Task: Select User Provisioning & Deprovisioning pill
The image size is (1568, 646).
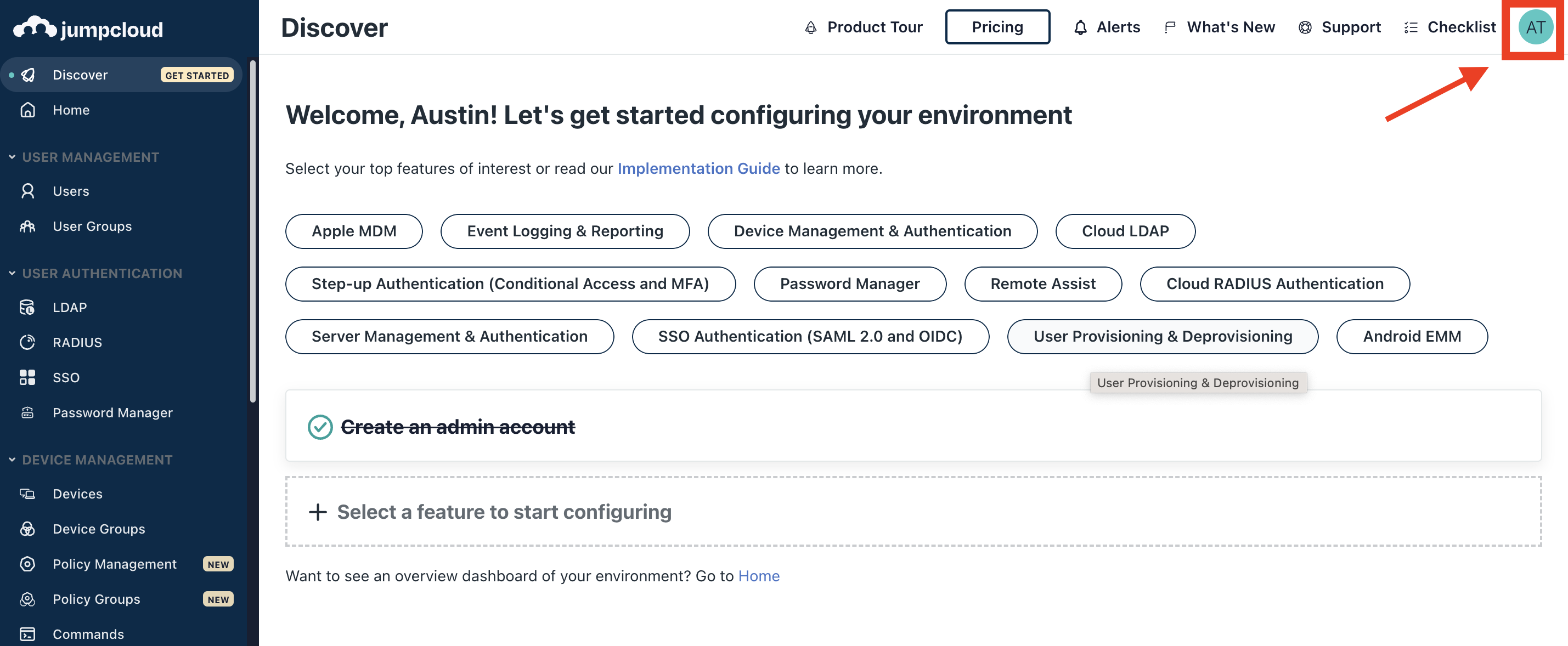Action: pos(1163,336)
